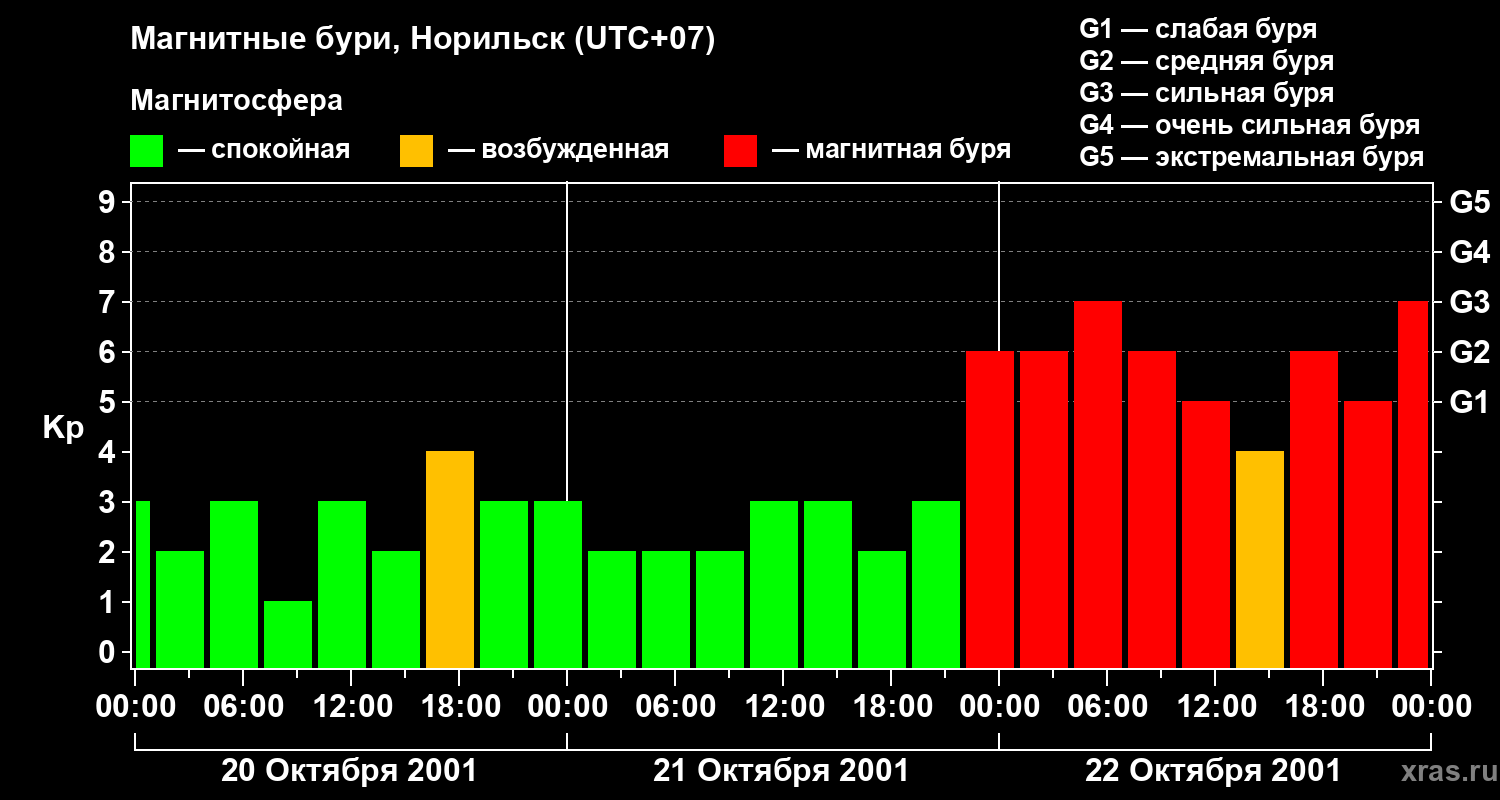The width and height of the screenshot is (1500, 800).
Task: Click the '20 Октября 2001' date label
Action: click(349, 771)
